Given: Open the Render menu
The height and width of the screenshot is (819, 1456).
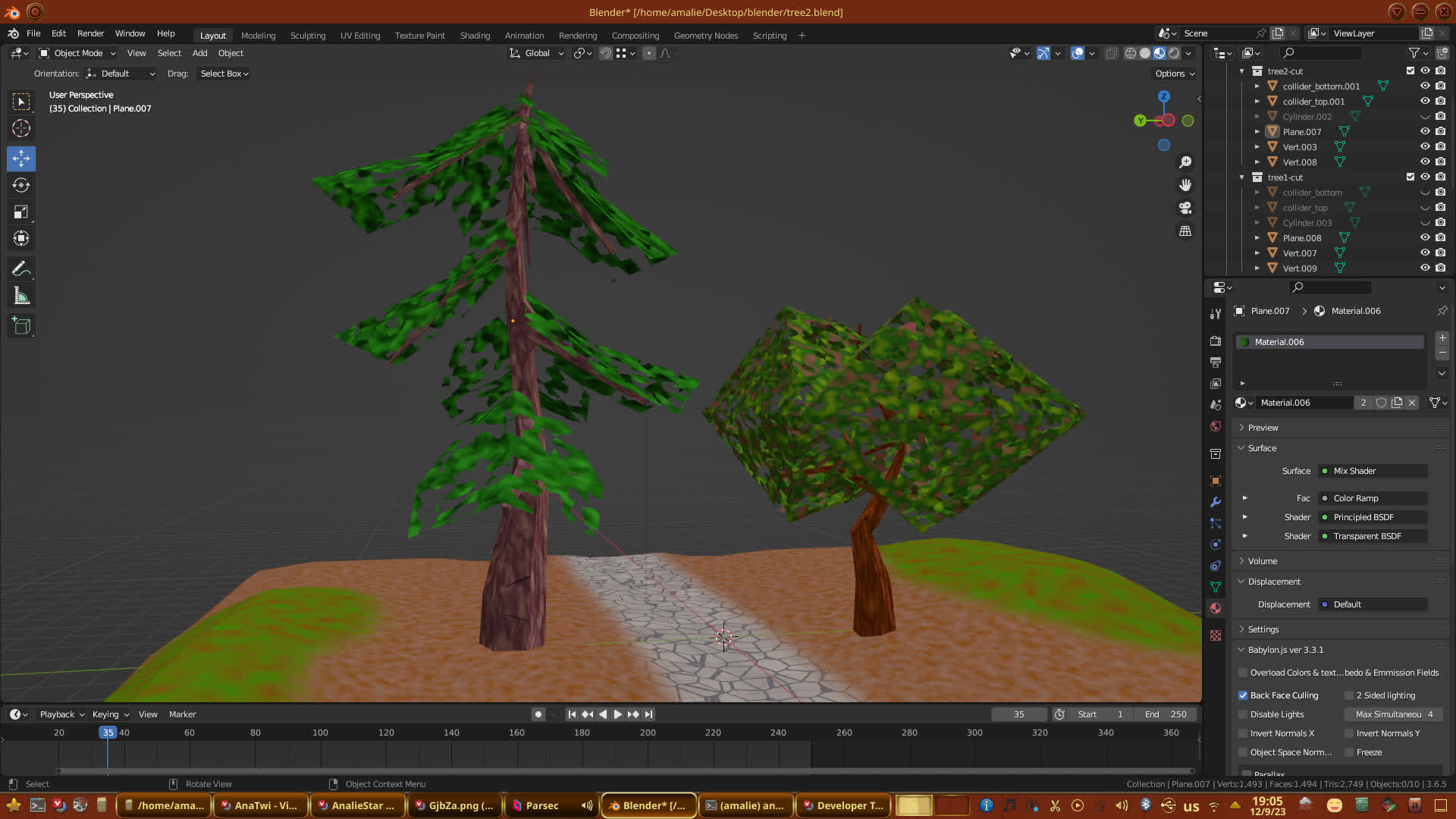Looking at the screenshot, I should coord(90,33).
